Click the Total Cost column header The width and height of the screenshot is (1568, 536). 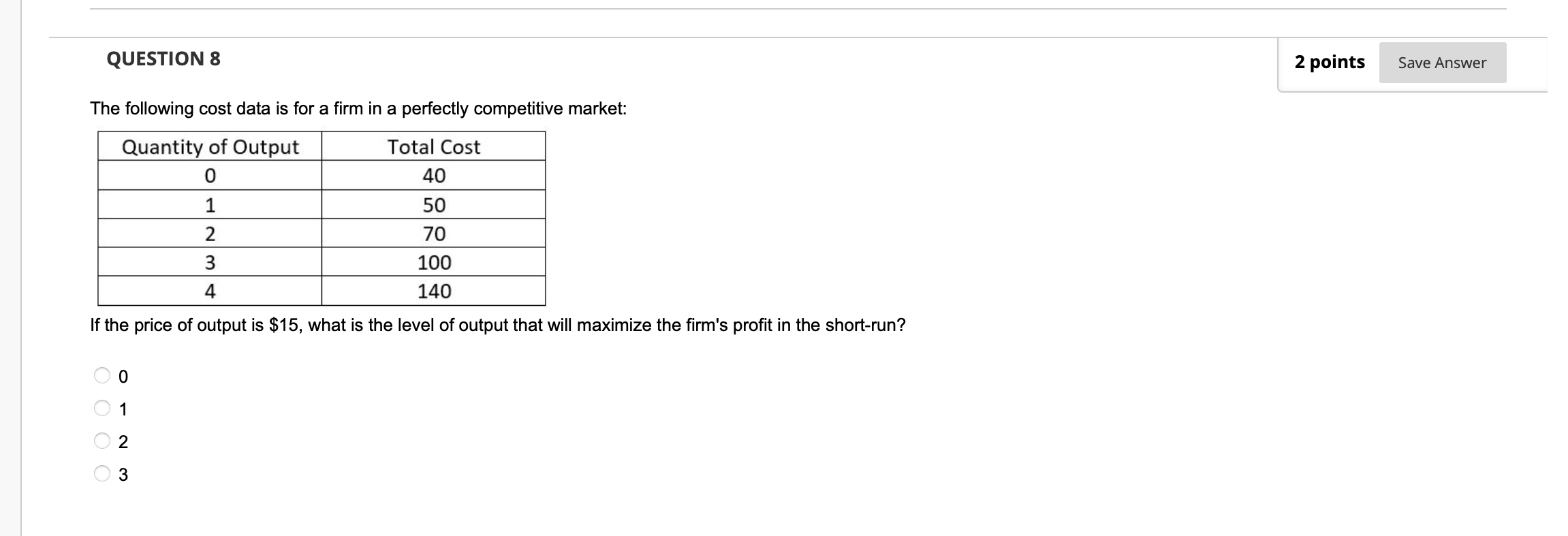click(434, 146)
